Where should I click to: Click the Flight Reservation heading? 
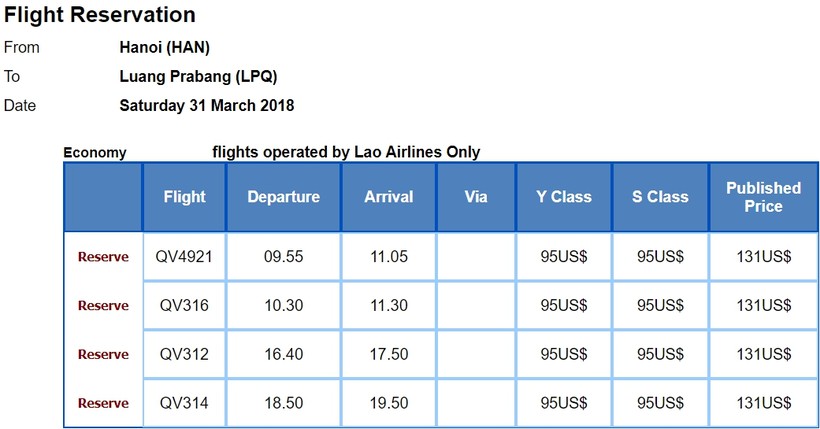tap(100, 15)
